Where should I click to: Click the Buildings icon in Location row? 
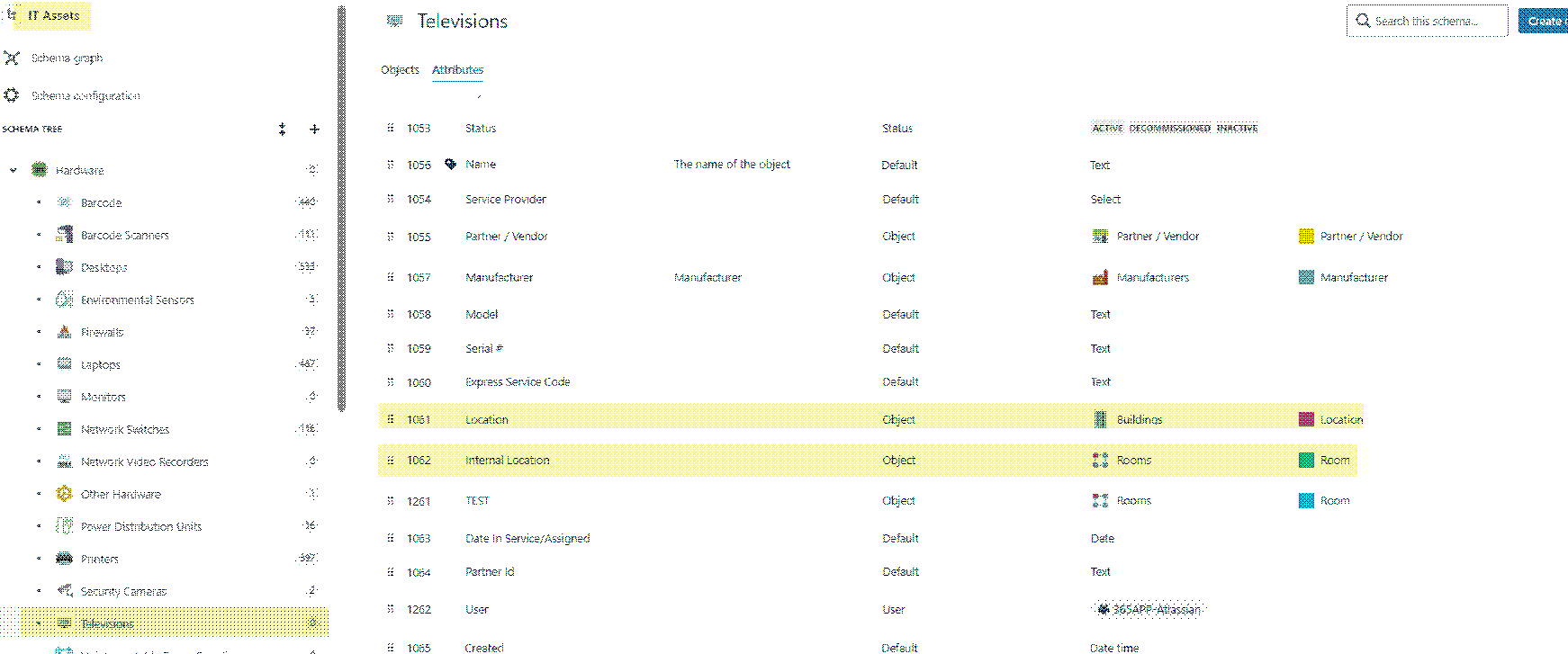tap(1100, 419)
